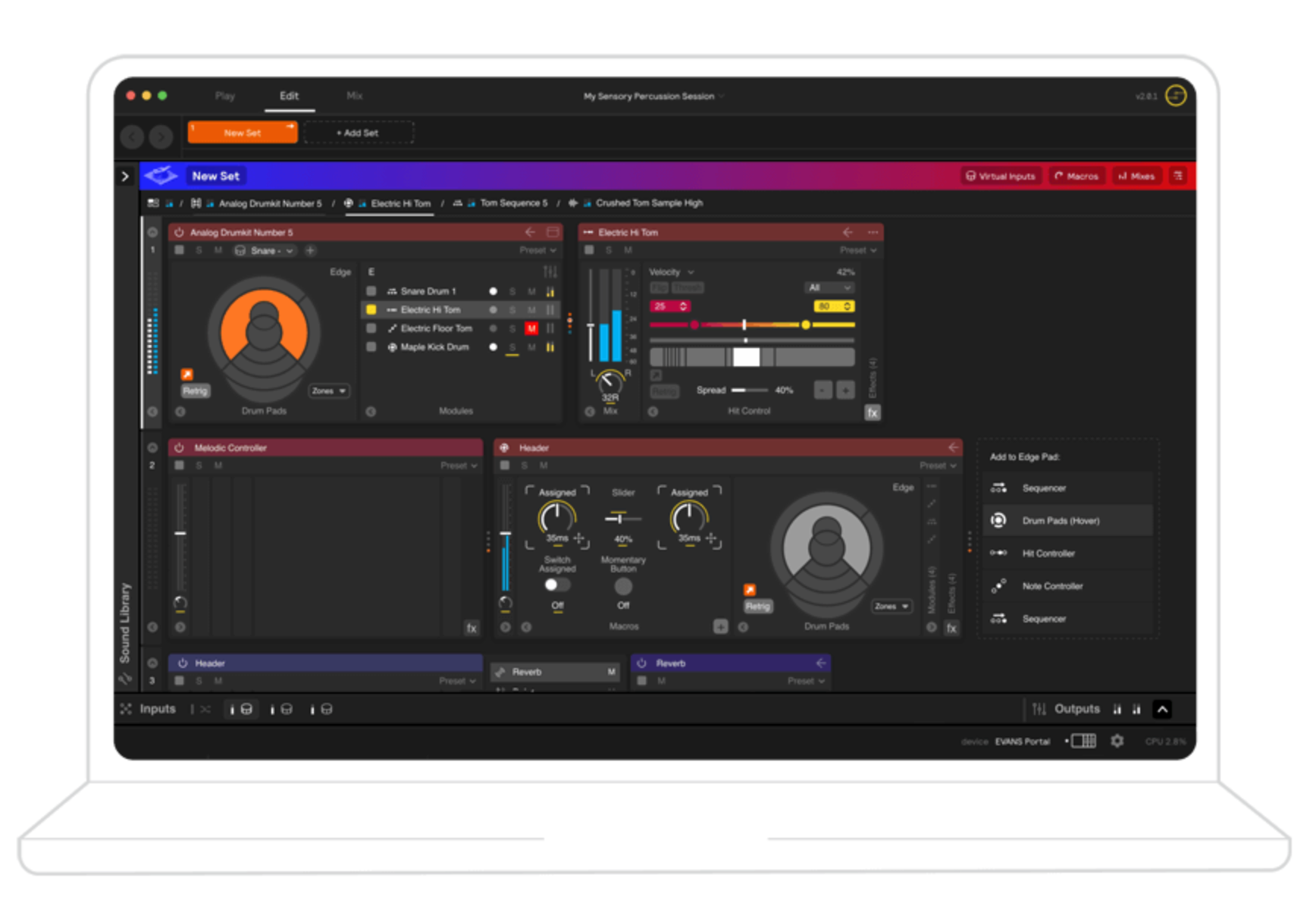Screen dimensions: 1316x922
Task: Open settings gear icon
Action: click(x=1117, y=741)
